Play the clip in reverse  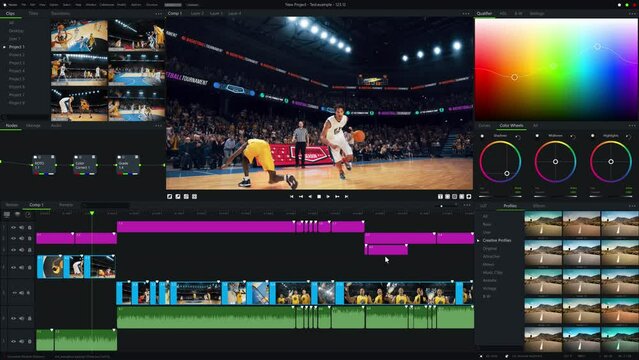[x=310, y=197]
